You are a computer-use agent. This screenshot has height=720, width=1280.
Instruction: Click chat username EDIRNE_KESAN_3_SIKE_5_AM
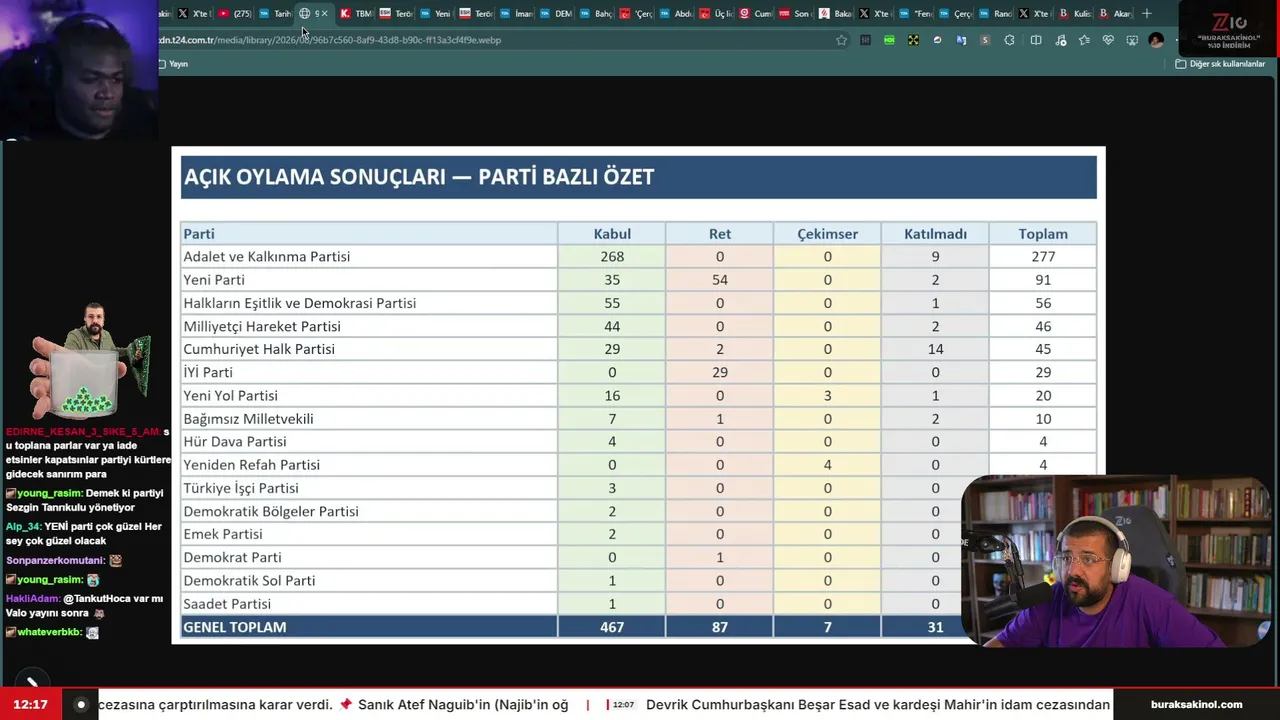(82, 432)
